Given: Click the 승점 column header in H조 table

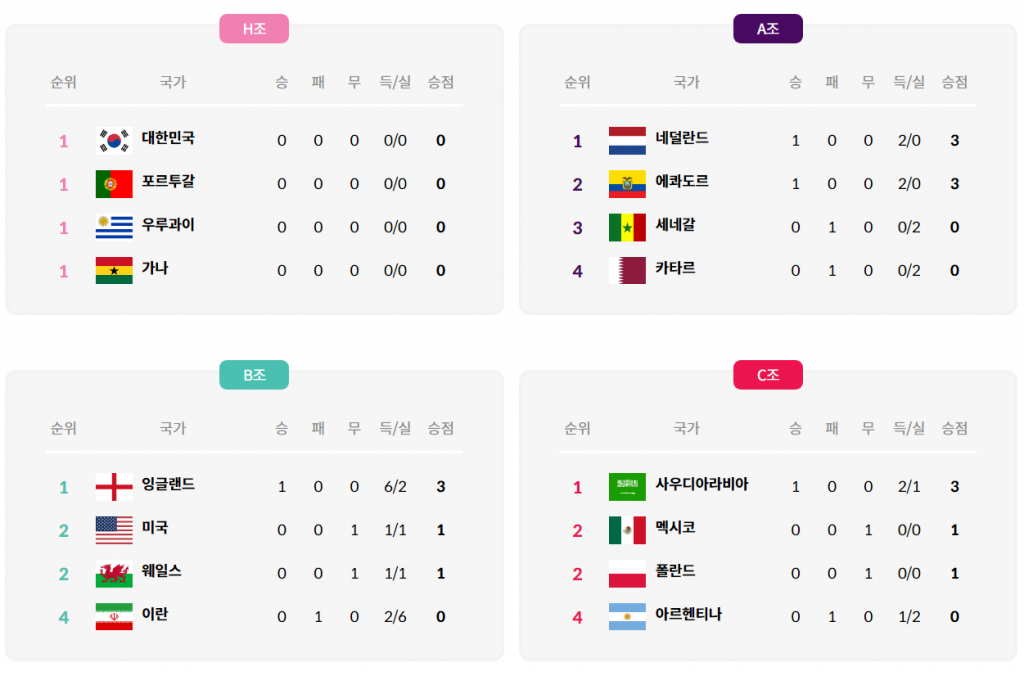Looking at the screenshot, I should (440, 82).
